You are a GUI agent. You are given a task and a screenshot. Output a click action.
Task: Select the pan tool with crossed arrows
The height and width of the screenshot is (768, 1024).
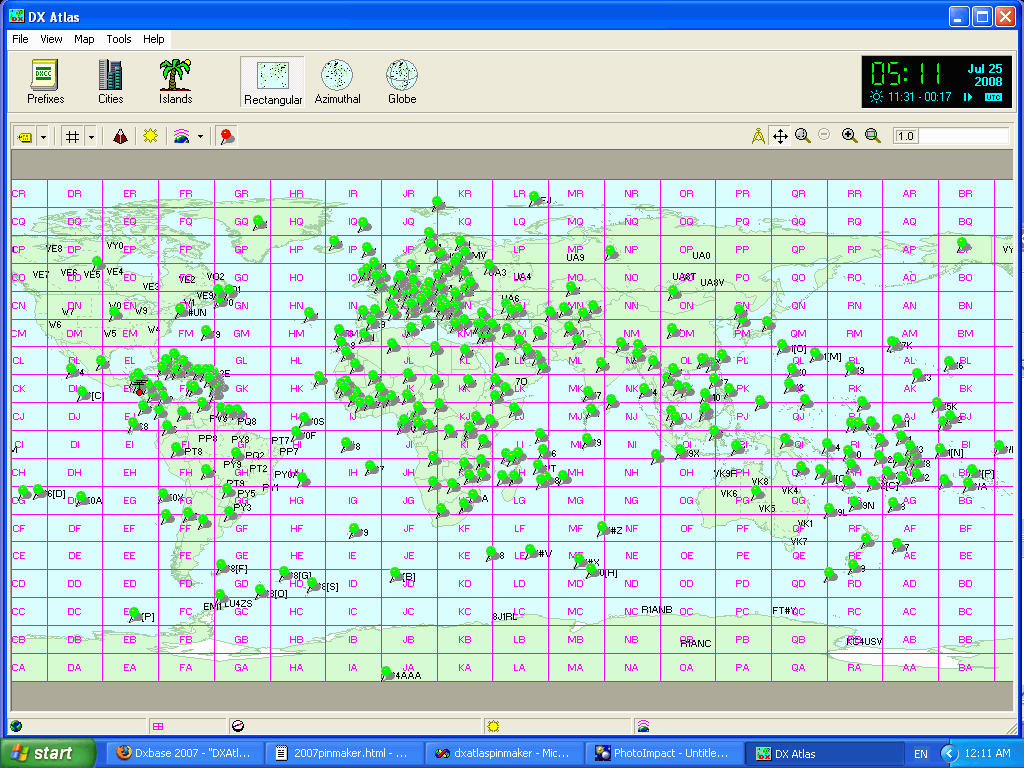[x=778, y=135]
